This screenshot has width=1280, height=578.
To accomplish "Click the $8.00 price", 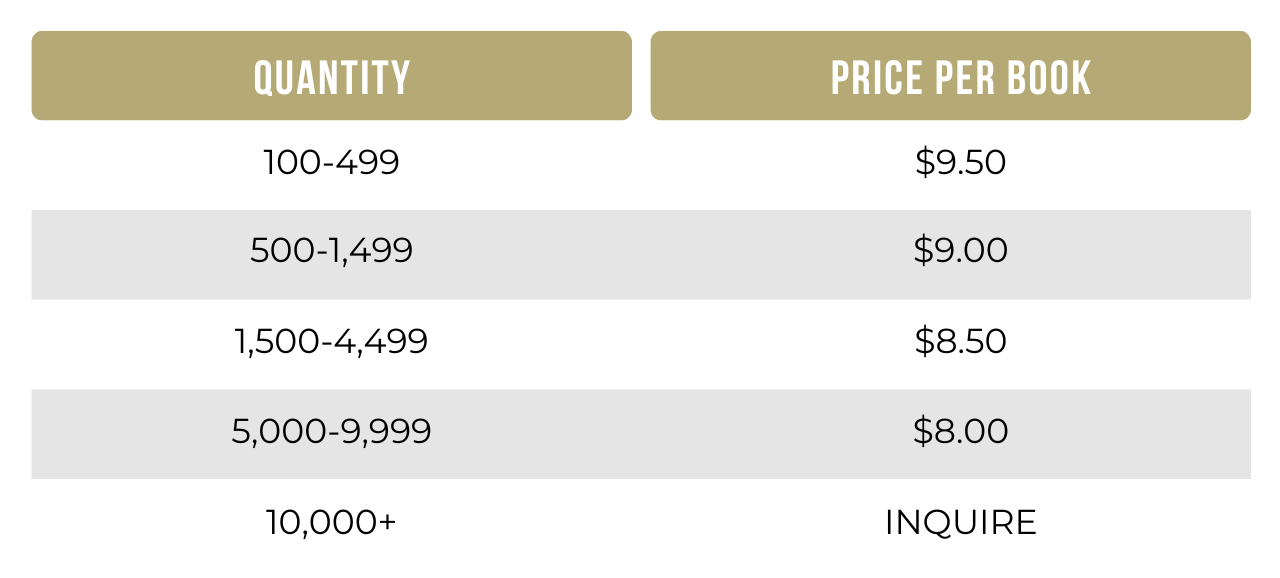I will [960, 432].
